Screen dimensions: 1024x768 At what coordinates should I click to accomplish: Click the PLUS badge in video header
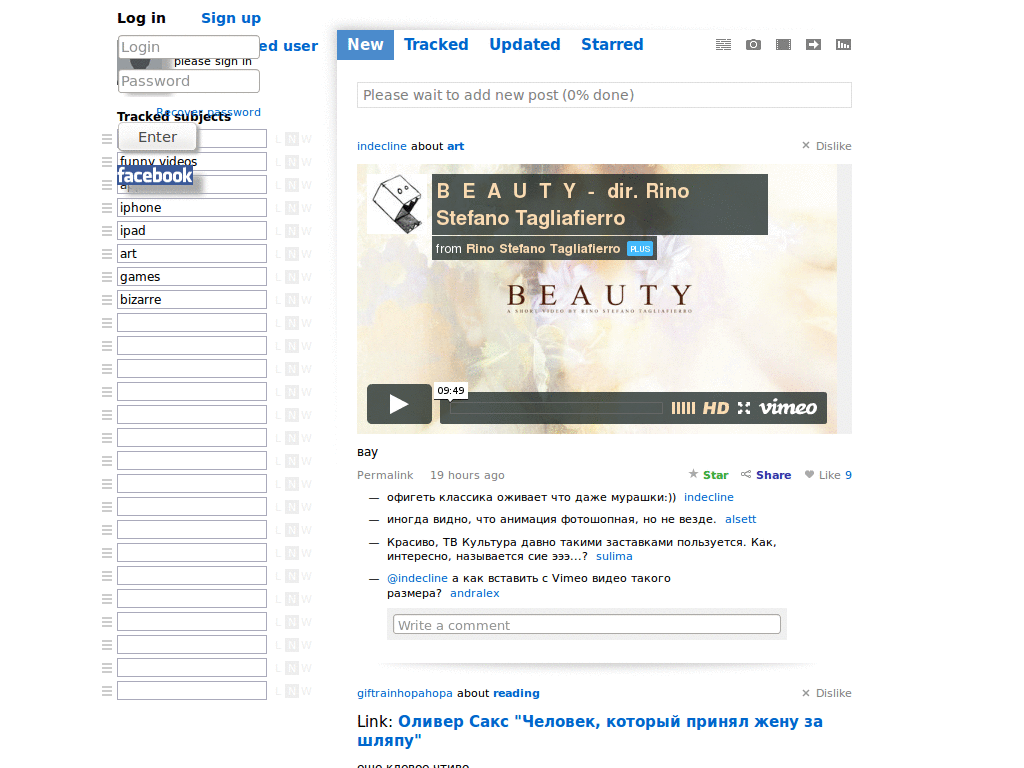(x=640, y=249)
